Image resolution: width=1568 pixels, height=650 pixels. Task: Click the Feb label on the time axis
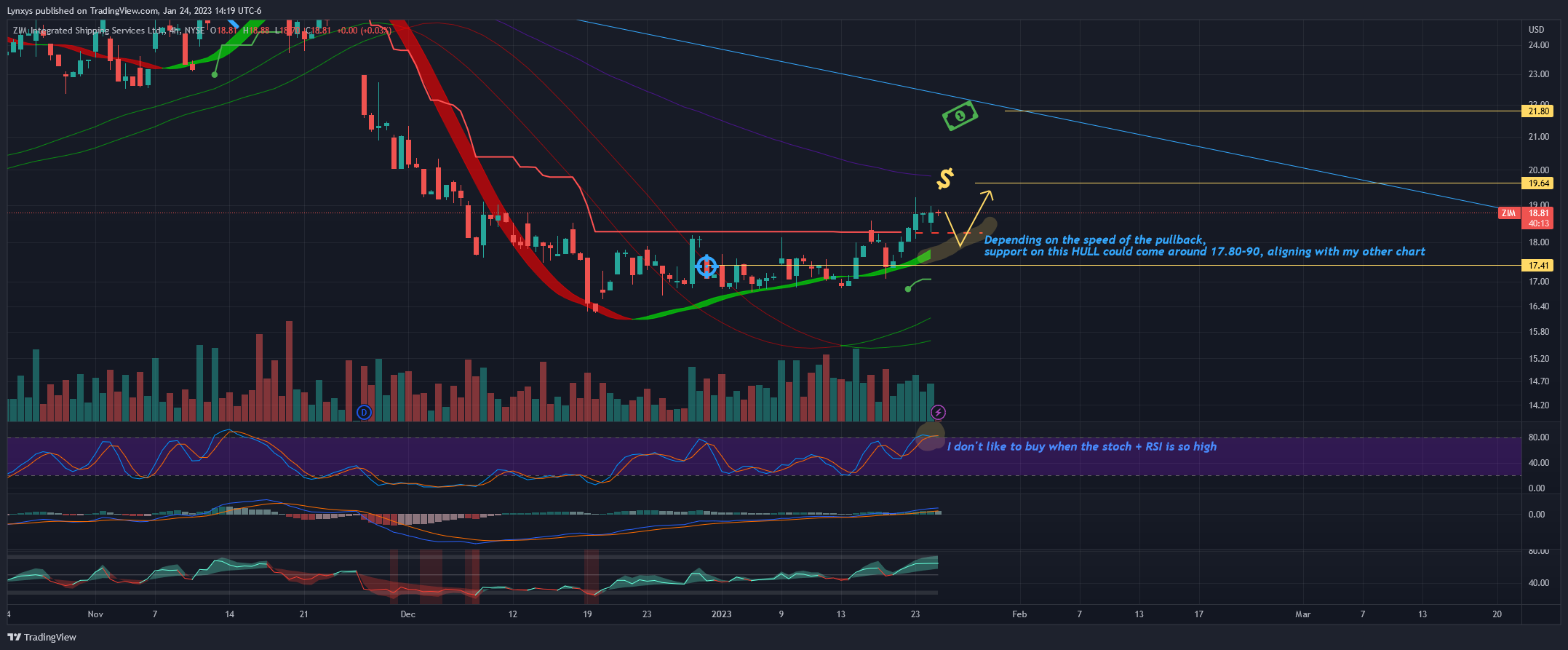click(x=1019, y=614)
